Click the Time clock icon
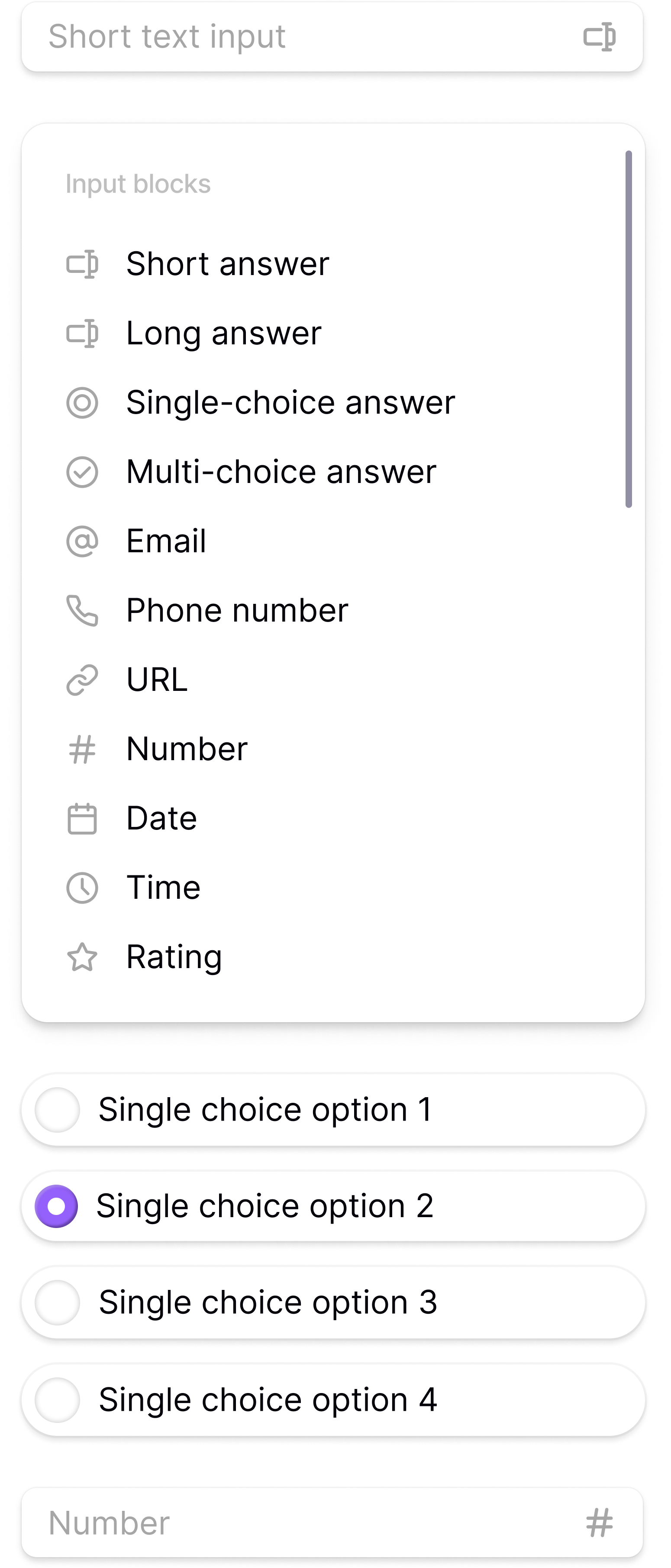Image resolution: width=671 pixels, height=1568 pixels. (x=82, y=888)
